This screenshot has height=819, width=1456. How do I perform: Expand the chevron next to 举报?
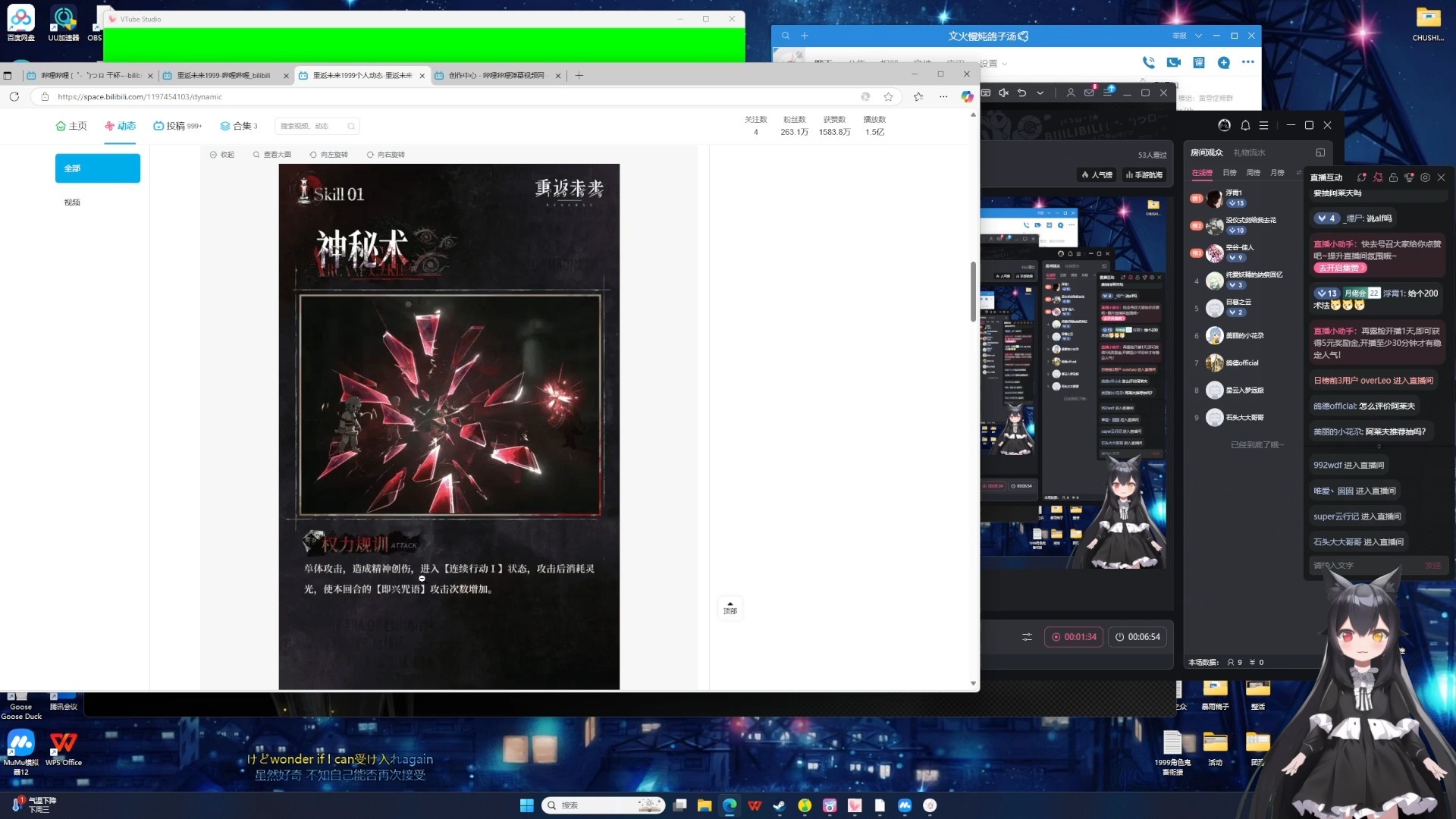pyautogui.click(x=1199, y=36)
